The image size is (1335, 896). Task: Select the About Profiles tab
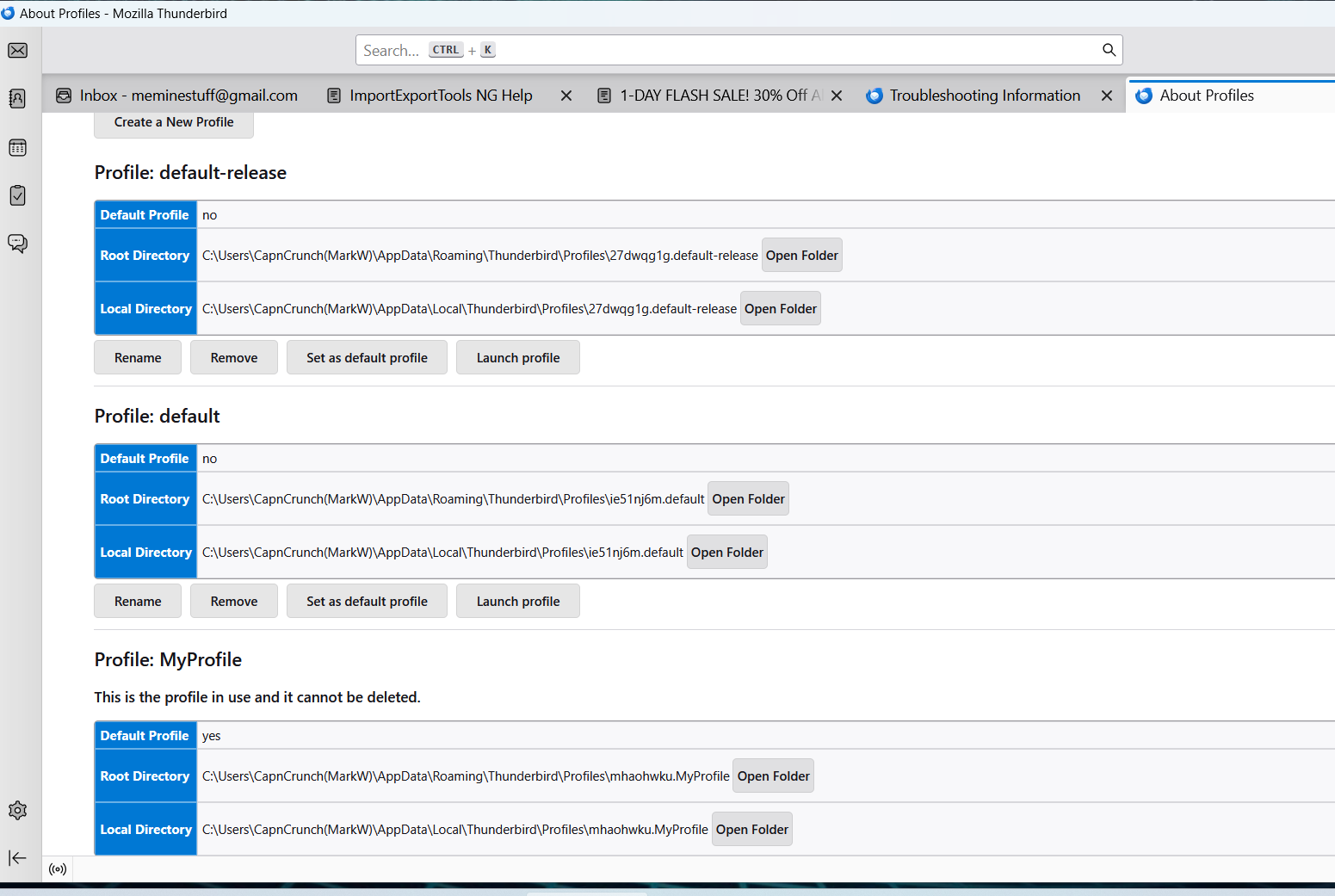pyautogui.click(x=1231, y=96)
